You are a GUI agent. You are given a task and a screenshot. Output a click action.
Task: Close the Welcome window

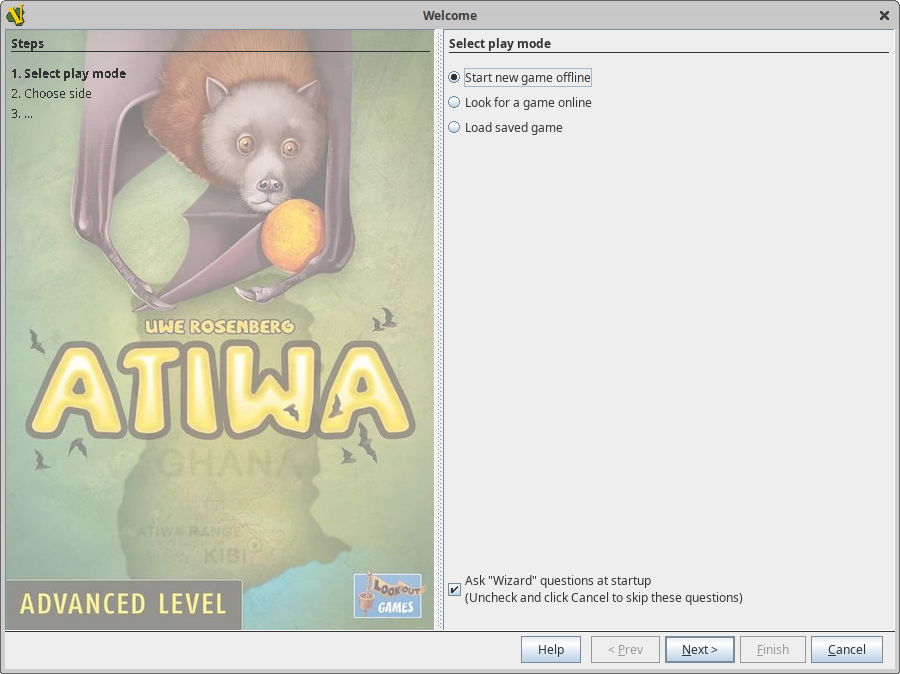tap(884, 16)
